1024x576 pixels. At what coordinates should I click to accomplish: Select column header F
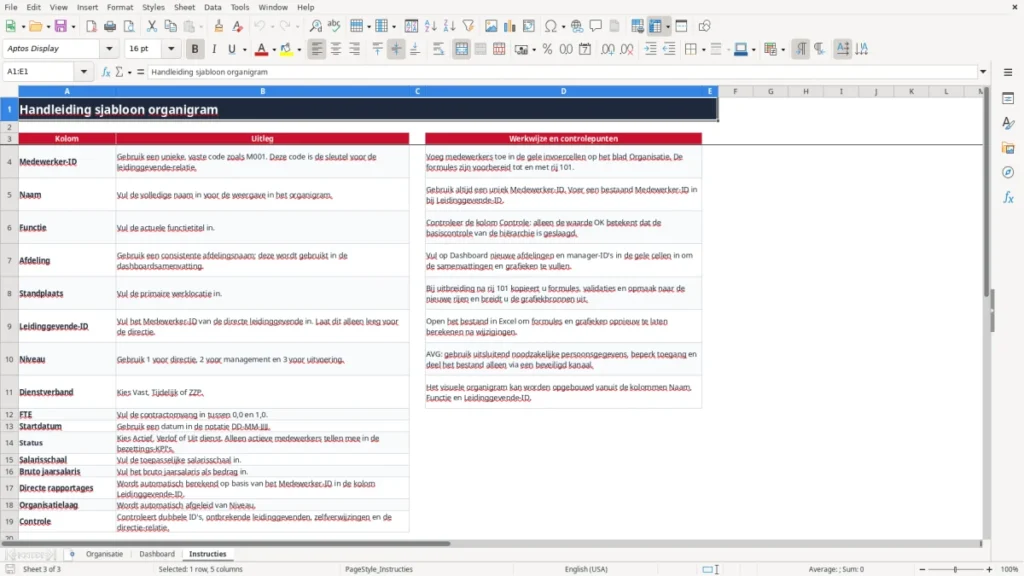click(735, 91)
